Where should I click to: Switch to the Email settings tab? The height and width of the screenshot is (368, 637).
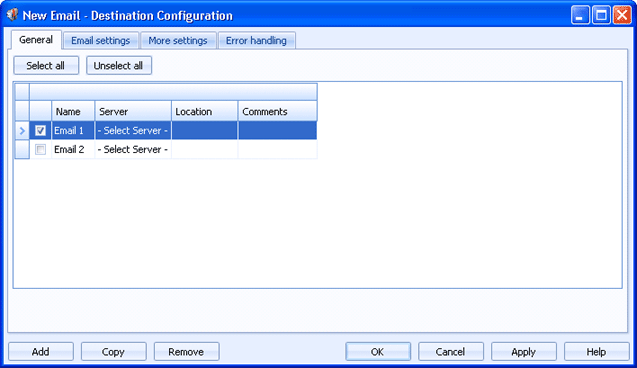101,41
